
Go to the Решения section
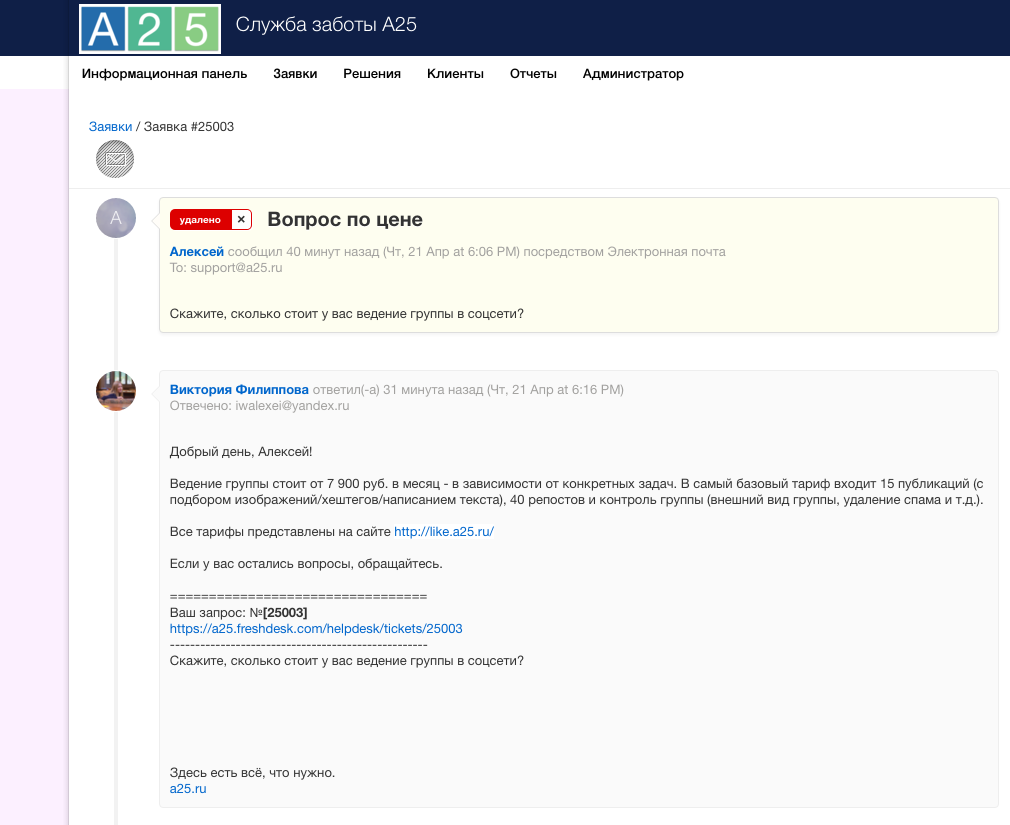[372, 74]
